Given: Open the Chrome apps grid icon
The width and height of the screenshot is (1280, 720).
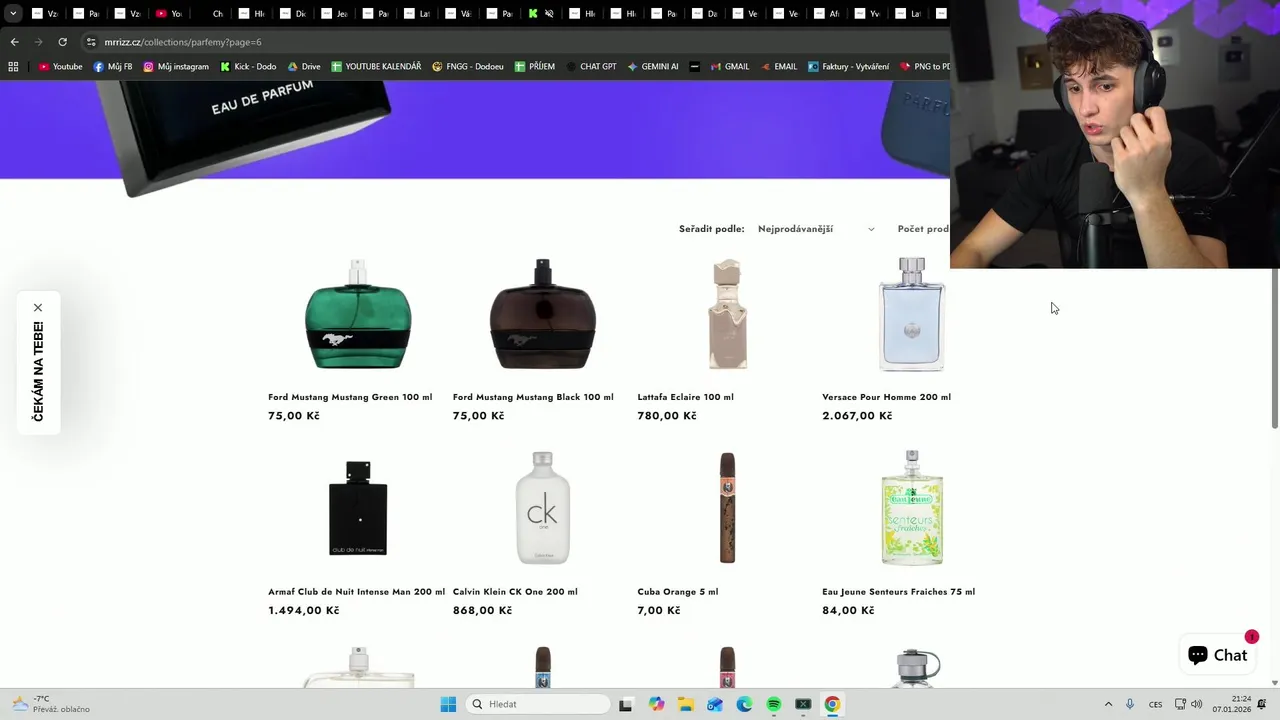Looking at the screenshot, I should point(13,67).
